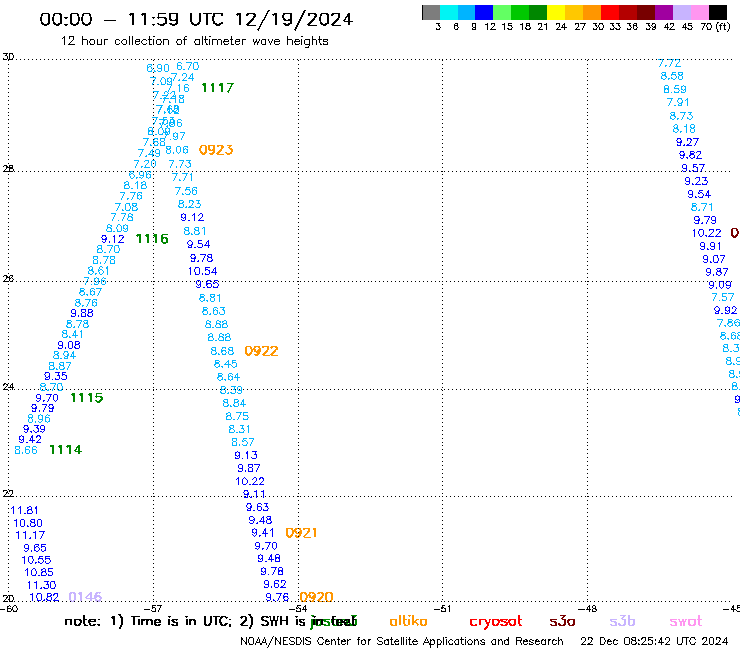This screenshot has width=740, height=650.
Task: Click the gray swatch in the legend
Action: tap(431, 12)
